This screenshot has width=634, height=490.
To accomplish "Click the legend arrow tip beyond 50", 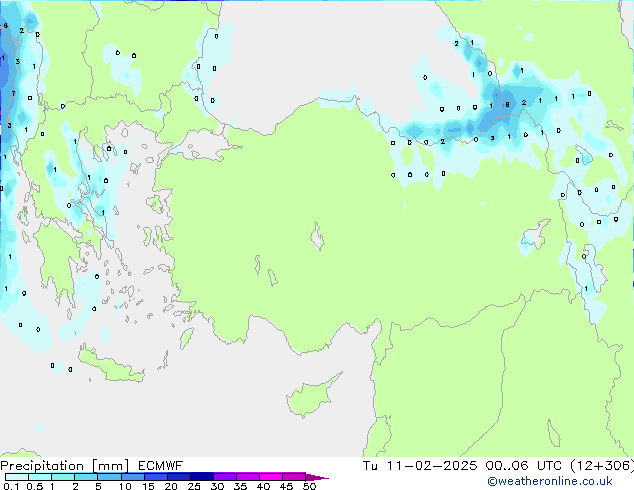I will tap(322, 477).
